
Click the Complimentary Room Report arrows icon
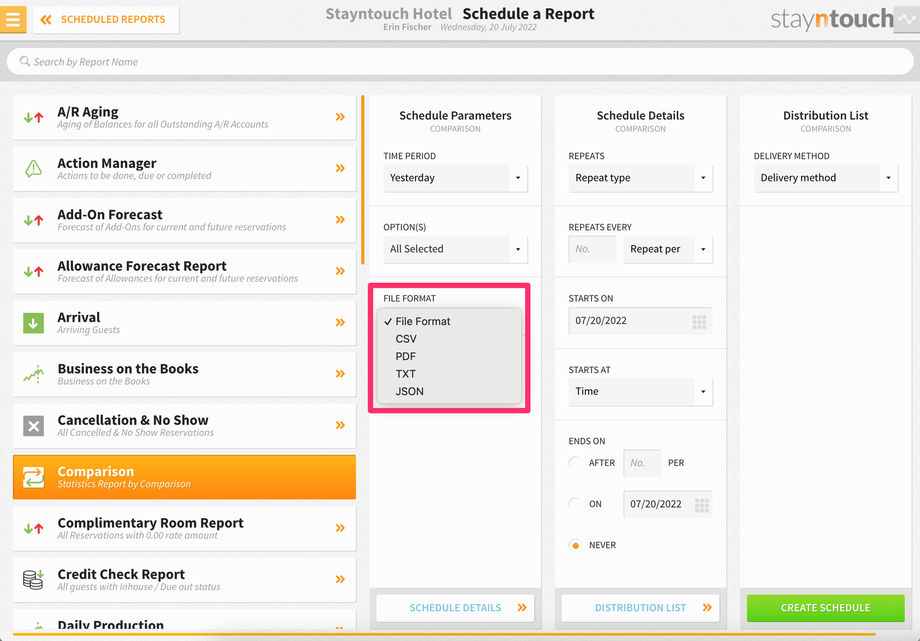click(x=33, y=528)
